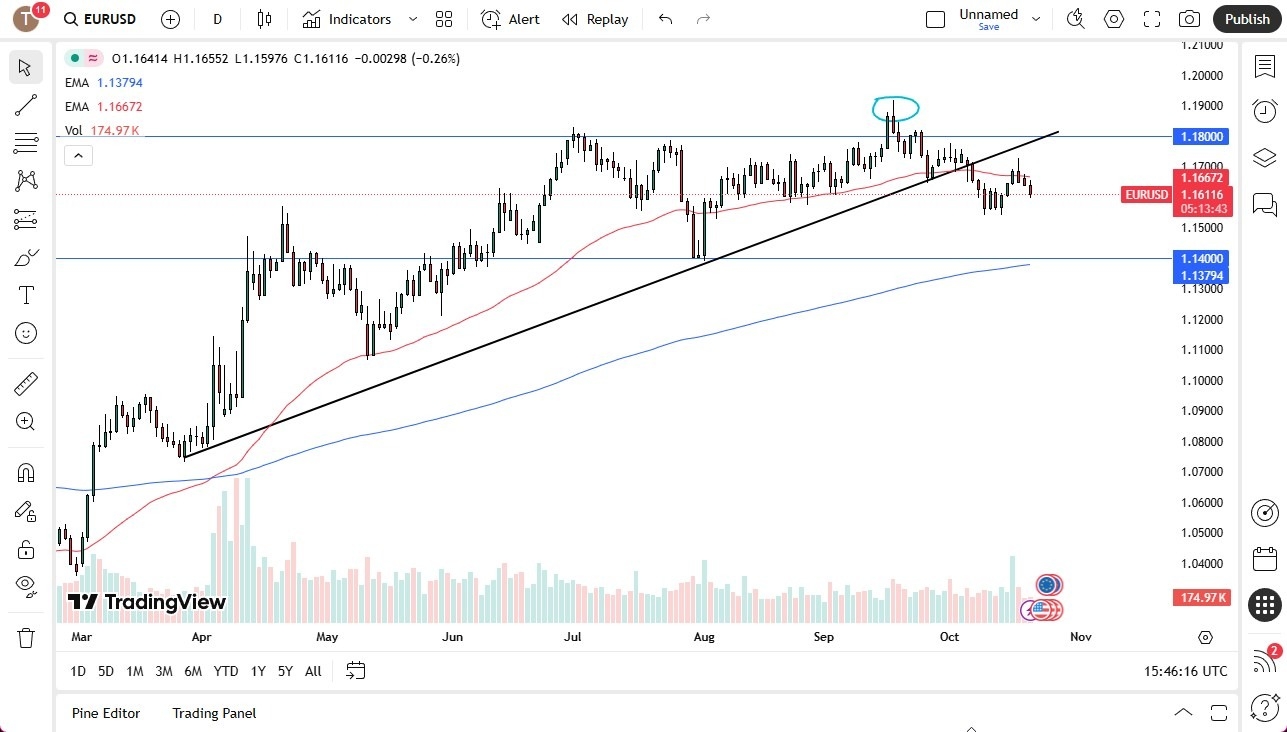Expand the Indicators dropdown arrow
The width and height of the screenshot is (1287, 732).
(411, 19)
